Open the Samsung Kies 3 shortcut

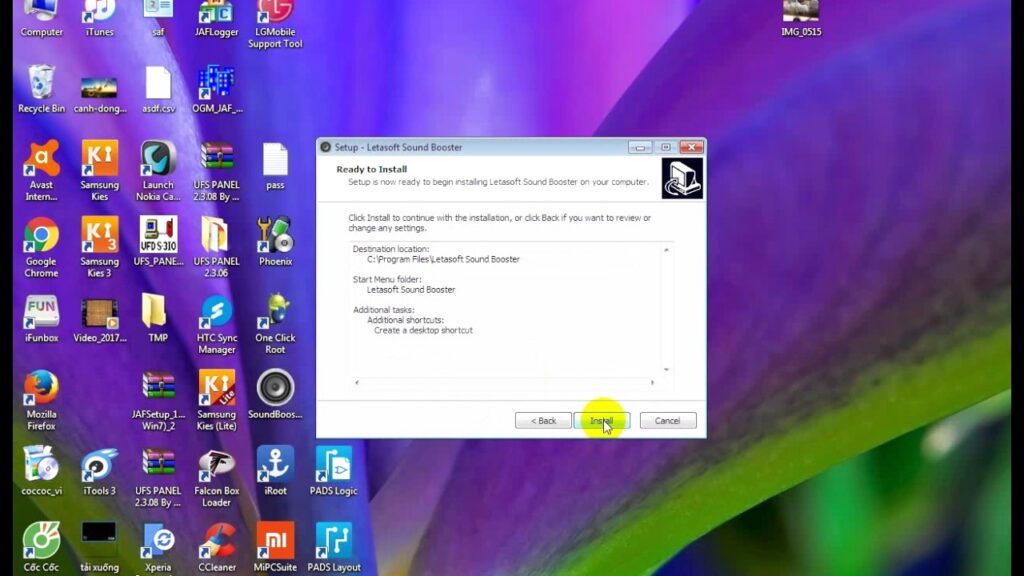(99, 248)
